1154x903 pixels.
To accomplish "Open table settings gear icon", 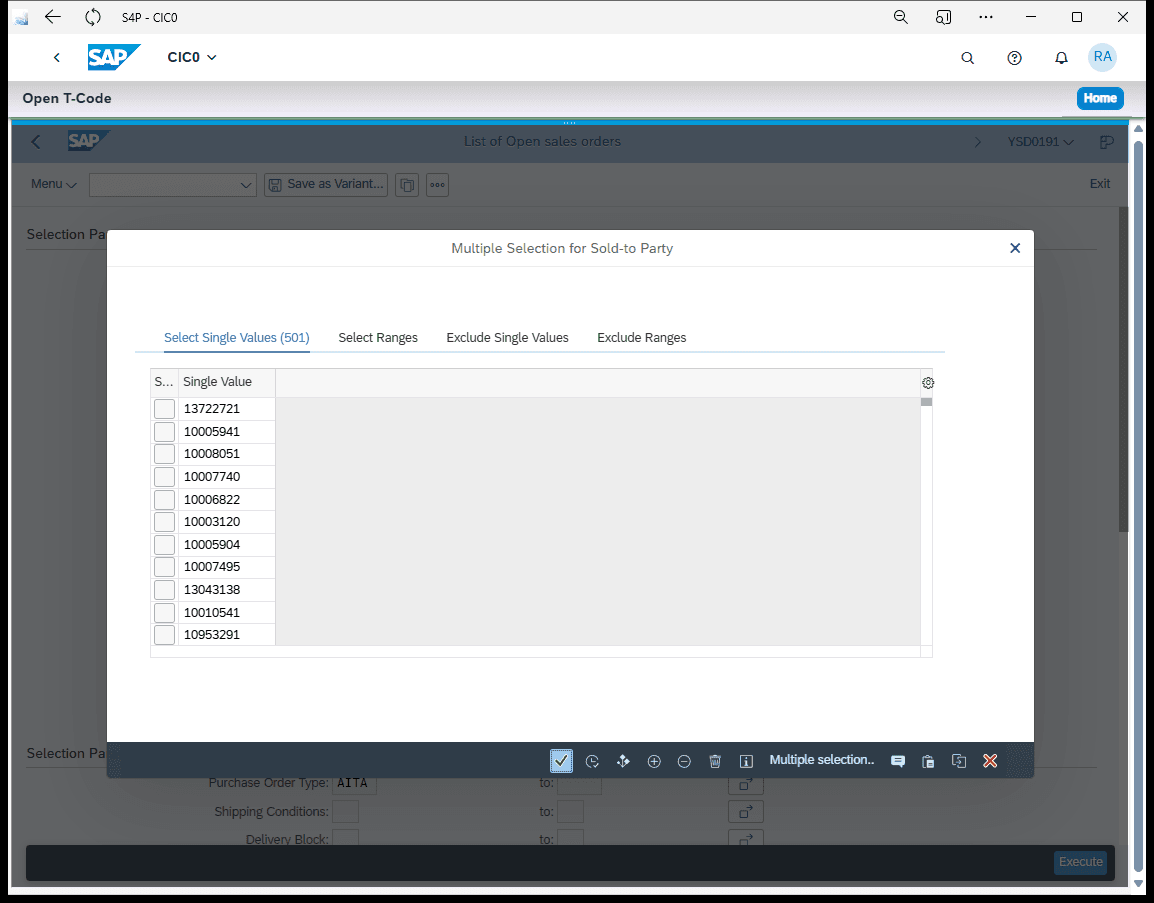I will coord(928,383).
